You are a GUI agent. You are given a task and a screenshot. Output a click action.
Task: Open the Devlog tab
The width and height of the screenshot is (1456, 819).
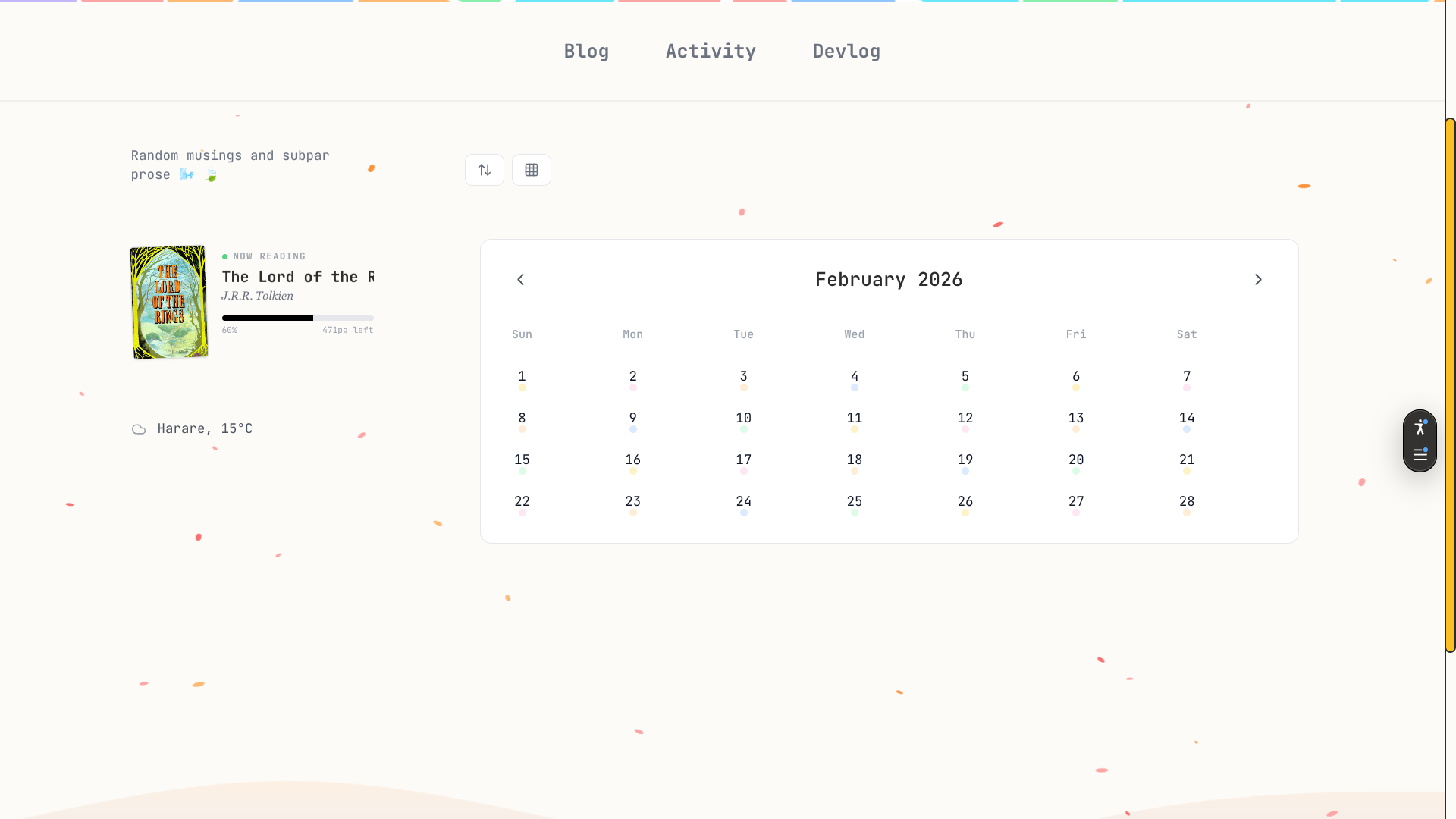pyautogui.click(x=846, y=52)
